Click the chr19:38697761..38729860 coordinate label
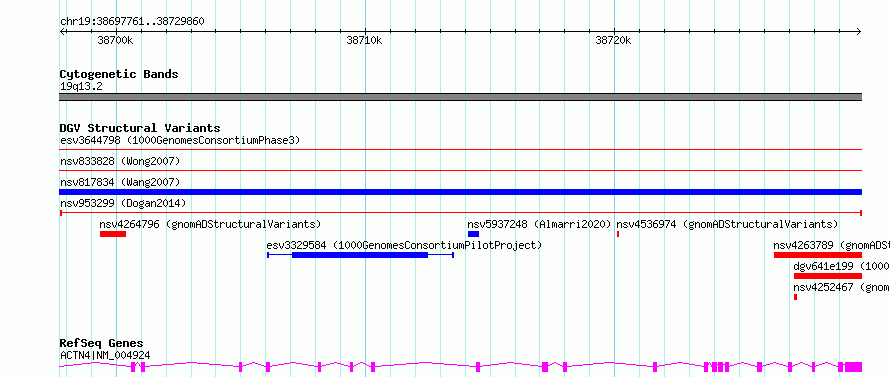 click(x=132, y=22)
